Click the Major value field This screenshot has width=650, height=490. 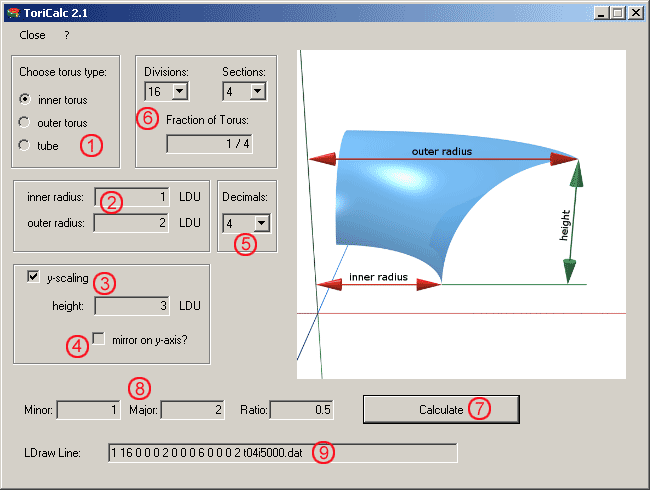[x=193, y=410]
